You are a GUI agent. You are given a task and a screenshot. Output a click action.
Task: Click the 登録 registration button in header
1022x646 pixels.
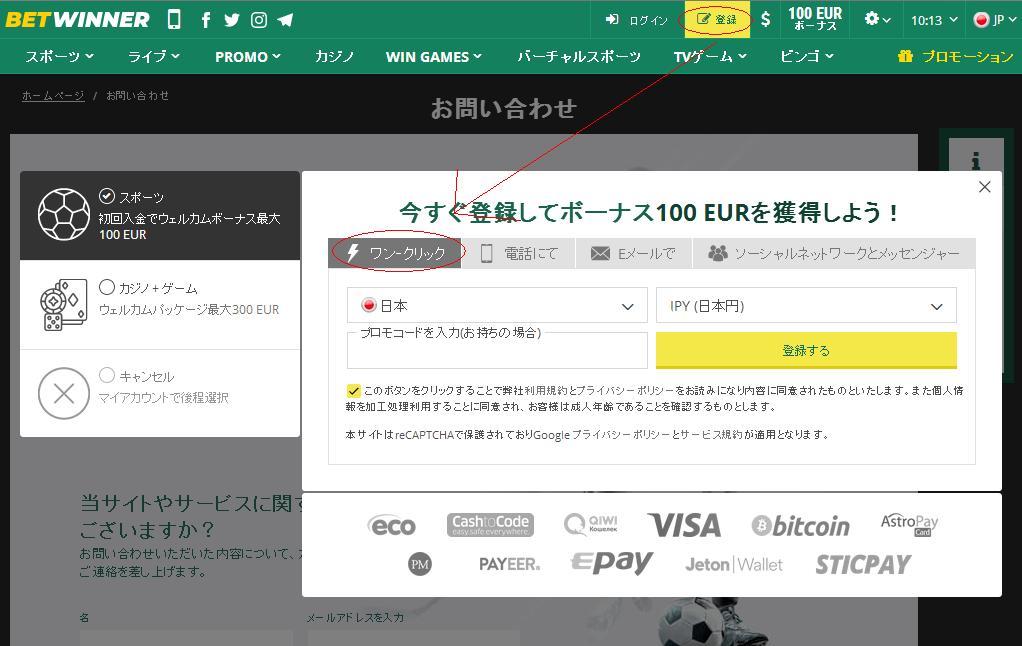[716, 20]
